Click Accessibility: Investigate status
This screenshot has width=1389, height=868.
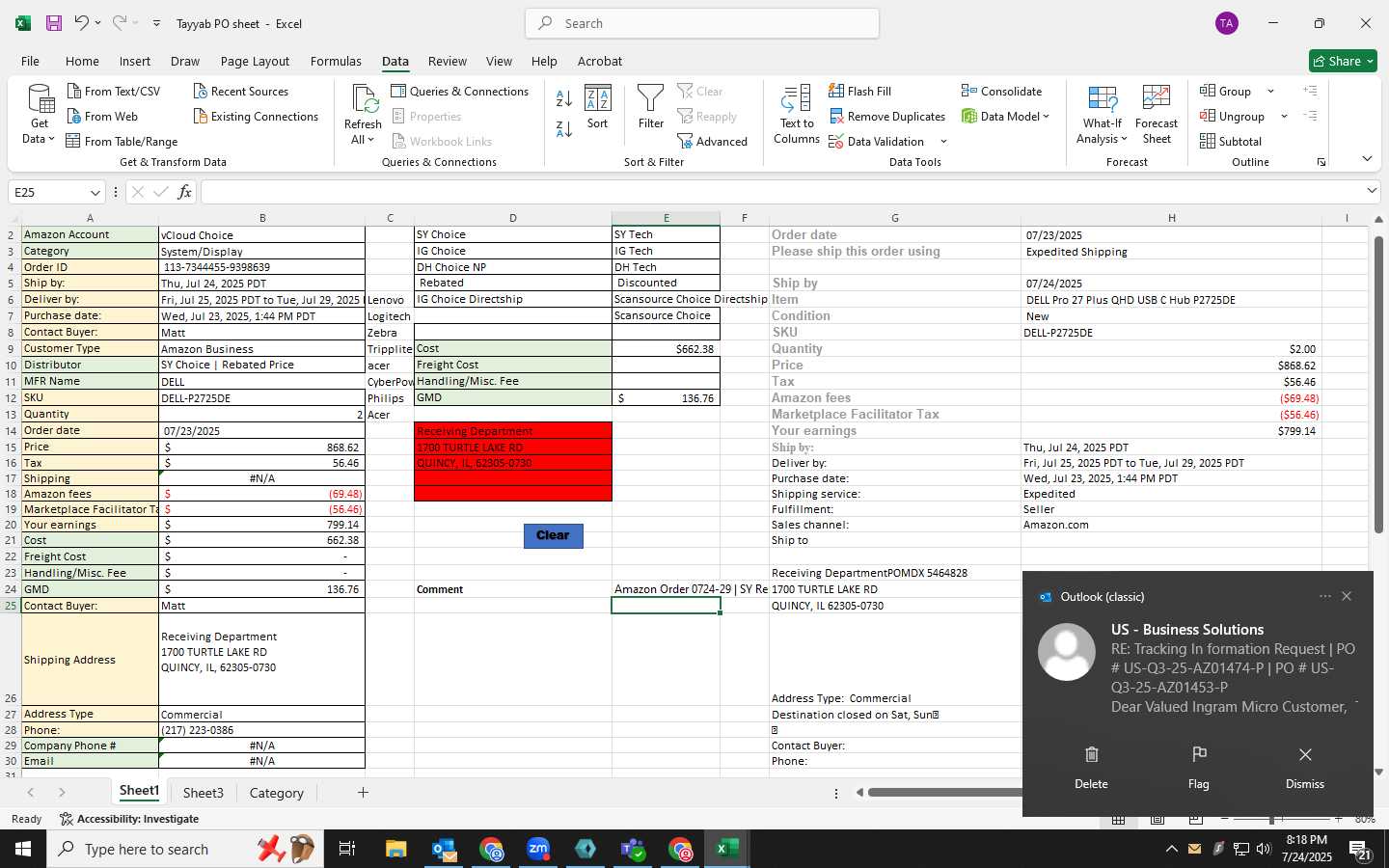[129, 819]
